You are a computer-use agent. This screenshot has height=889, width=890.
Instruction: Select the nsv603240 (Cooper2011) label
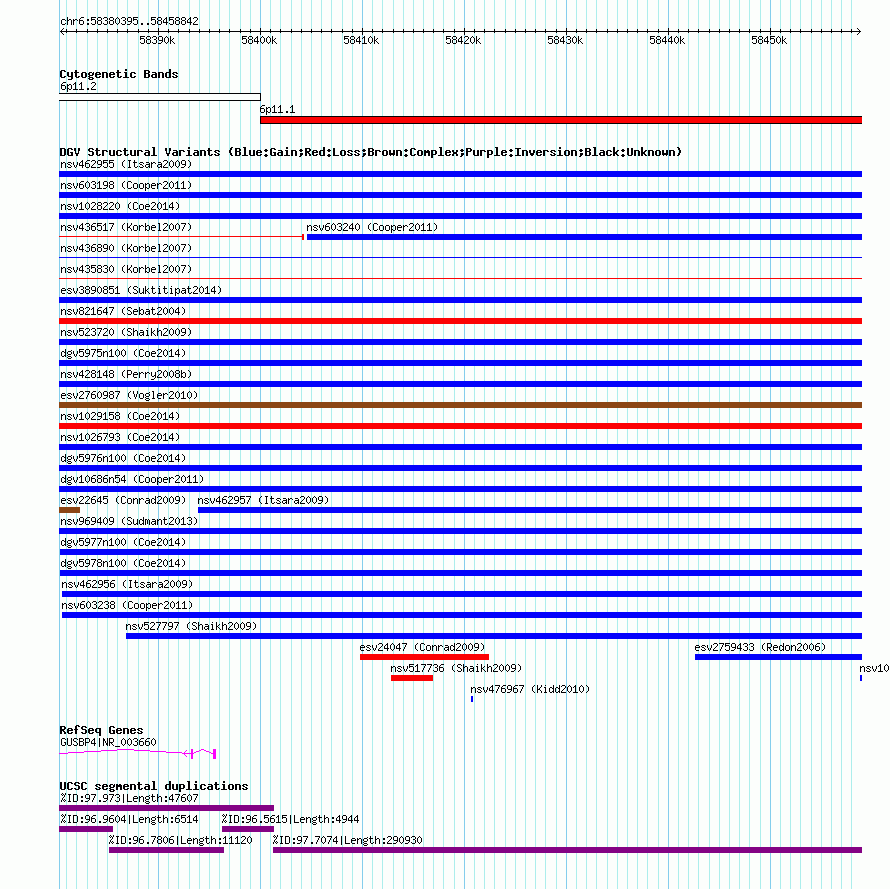click(x=372, y=228)
